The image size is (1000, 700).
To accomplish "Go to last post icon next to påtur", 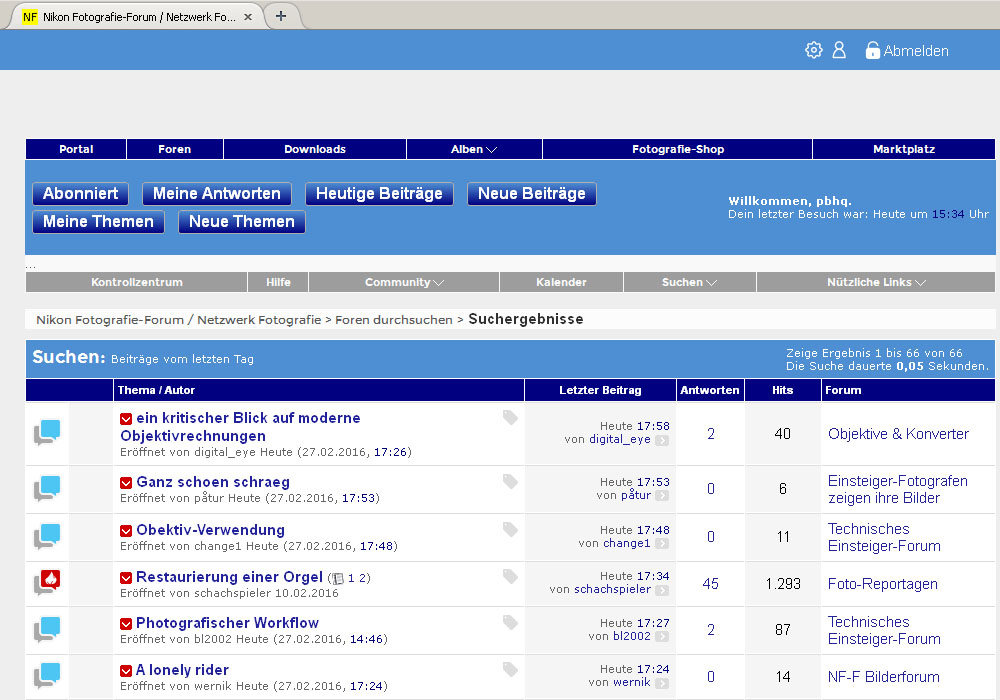I will click(x=662, y=495).
